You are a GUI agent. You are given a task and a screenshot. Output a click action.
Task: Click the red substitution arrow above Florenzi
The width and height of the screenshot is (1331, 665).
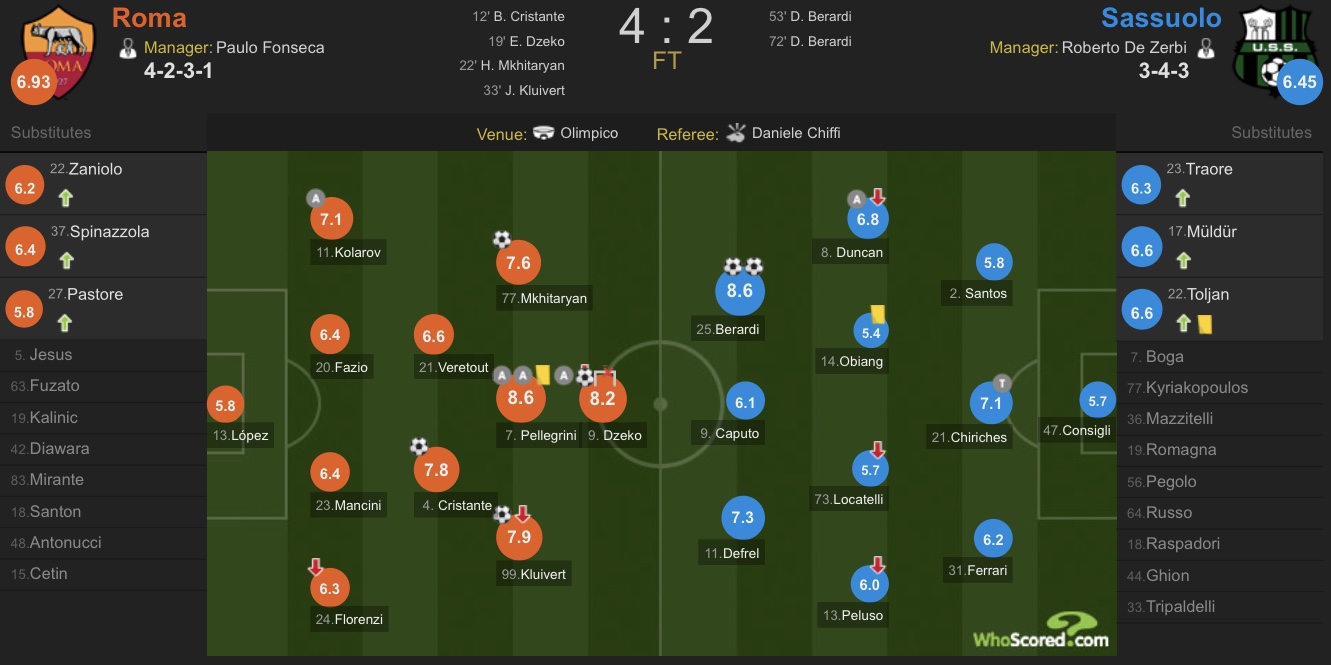(x=316, y=567)
